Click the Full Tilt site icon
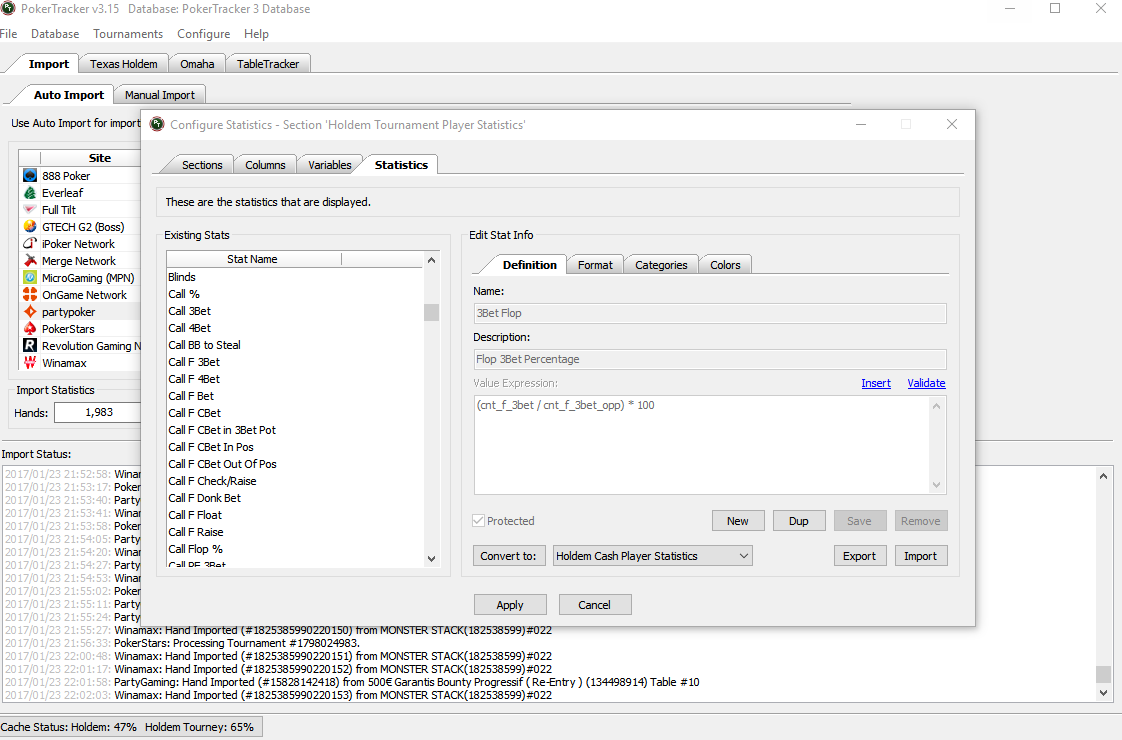This screenshot has width=1122, height=740. coord(30,210)
